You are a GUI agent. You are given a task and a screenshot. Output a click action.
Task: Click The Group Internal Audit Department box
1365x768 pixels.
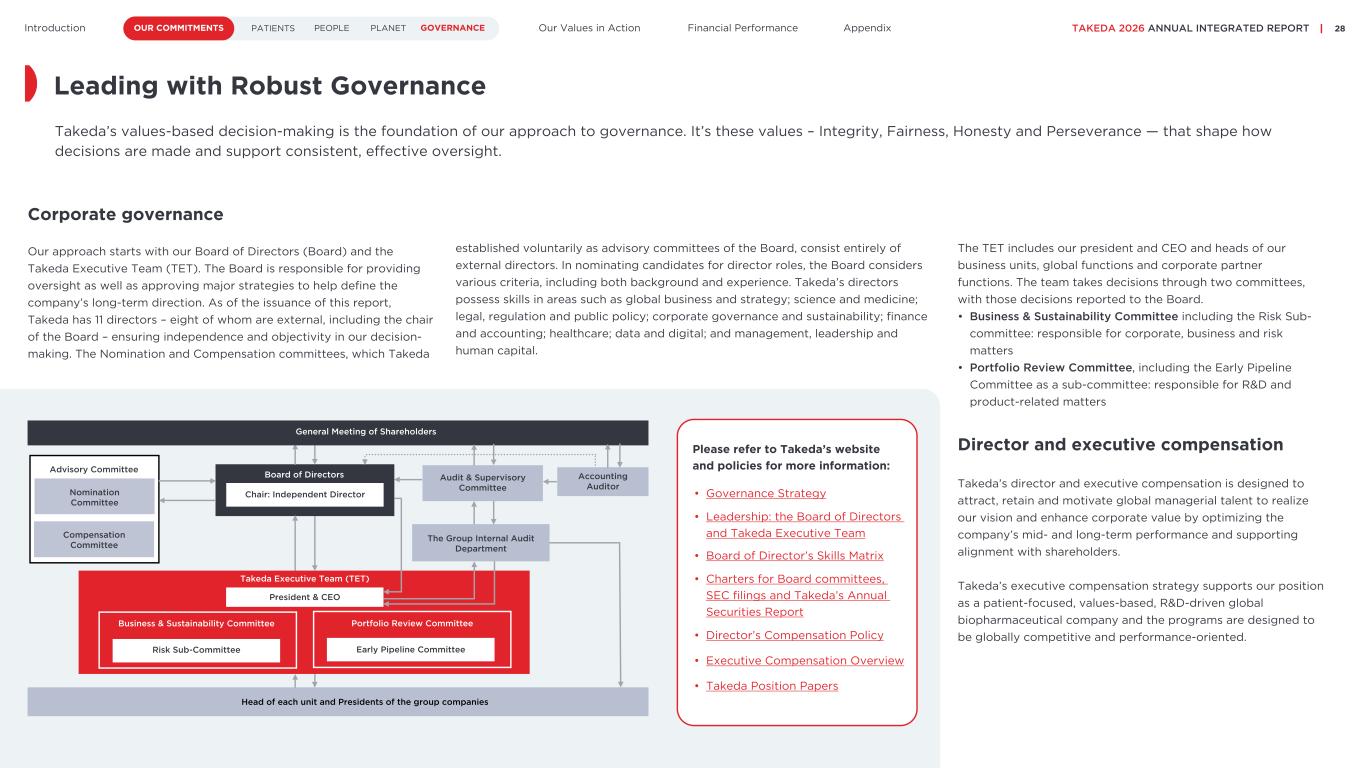click(x=481, y=543)
